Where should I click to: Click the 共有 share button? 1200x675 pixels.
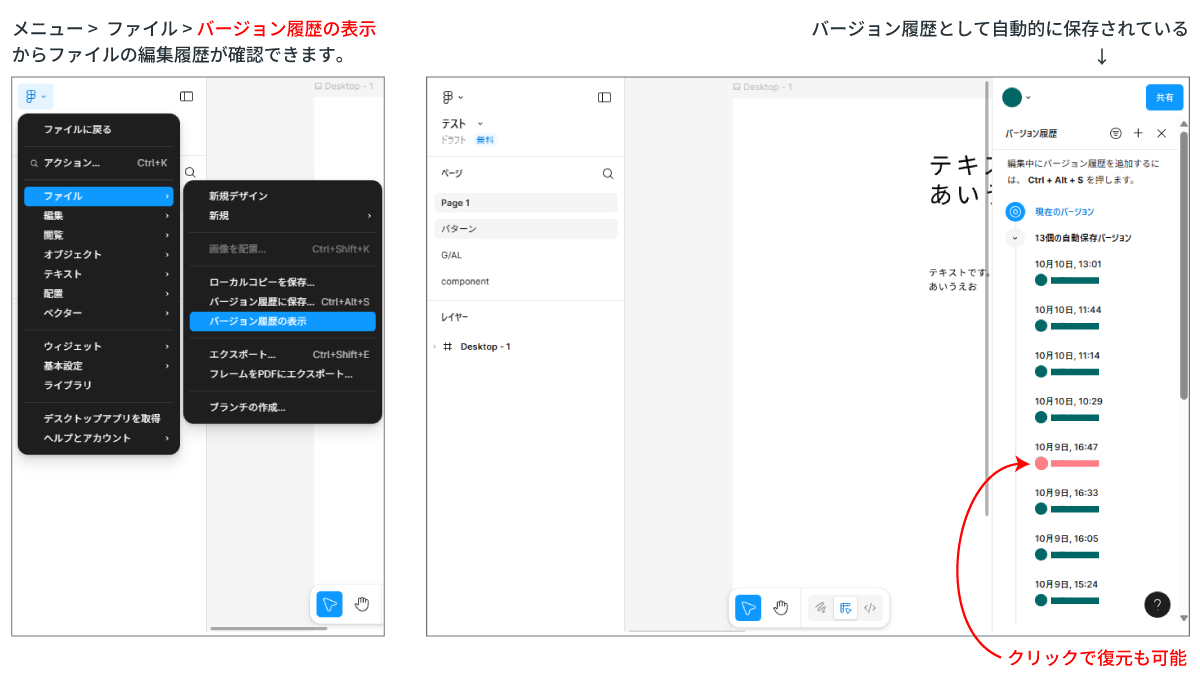(x=1164, y=97)
